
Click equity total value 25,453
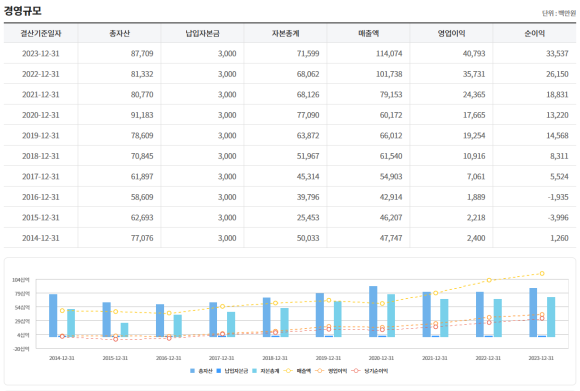308,218
